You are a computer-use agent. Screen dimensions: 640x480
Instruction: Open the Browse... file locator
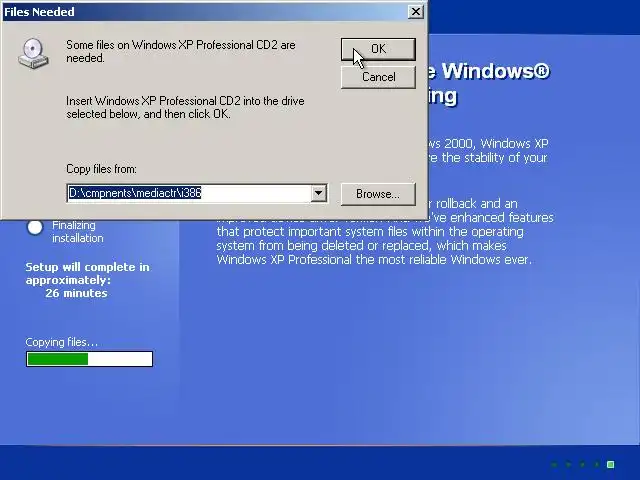coord(378,194)
